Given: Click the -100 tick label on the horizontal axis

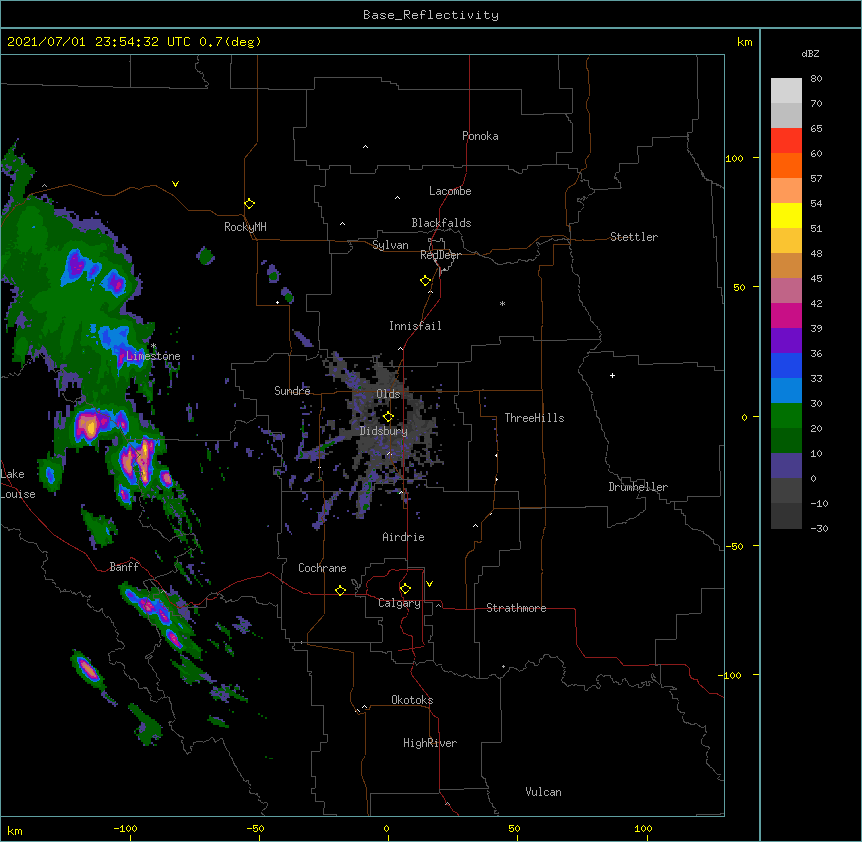Looking at the screenshot, I should pyautogui.click(x=125, y=828).
